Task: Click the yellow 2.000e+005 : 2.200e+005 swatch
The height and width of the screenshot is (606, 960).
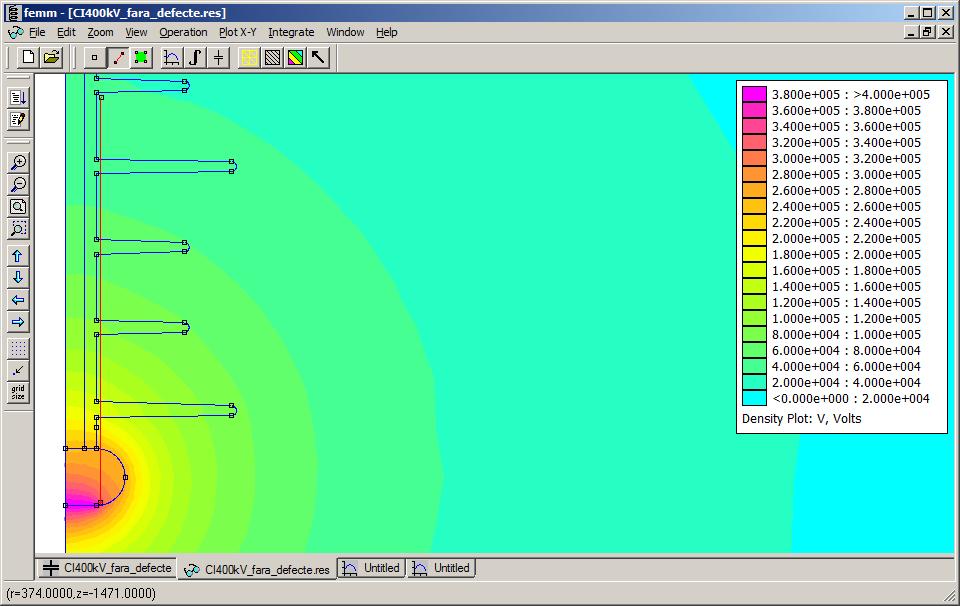Action: pyautogui.click(x=754, y=239)
